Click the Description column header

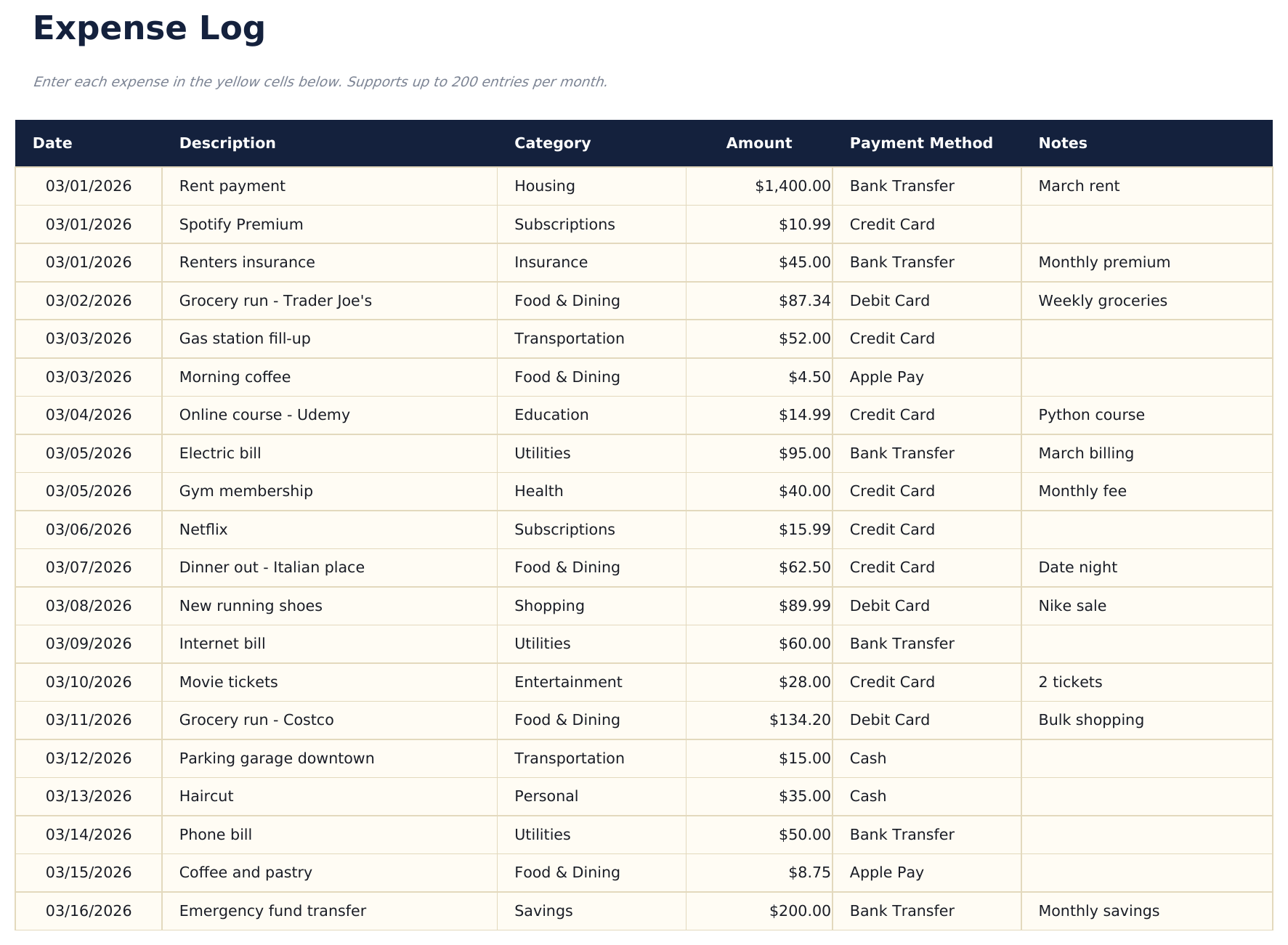click(227, 143)
